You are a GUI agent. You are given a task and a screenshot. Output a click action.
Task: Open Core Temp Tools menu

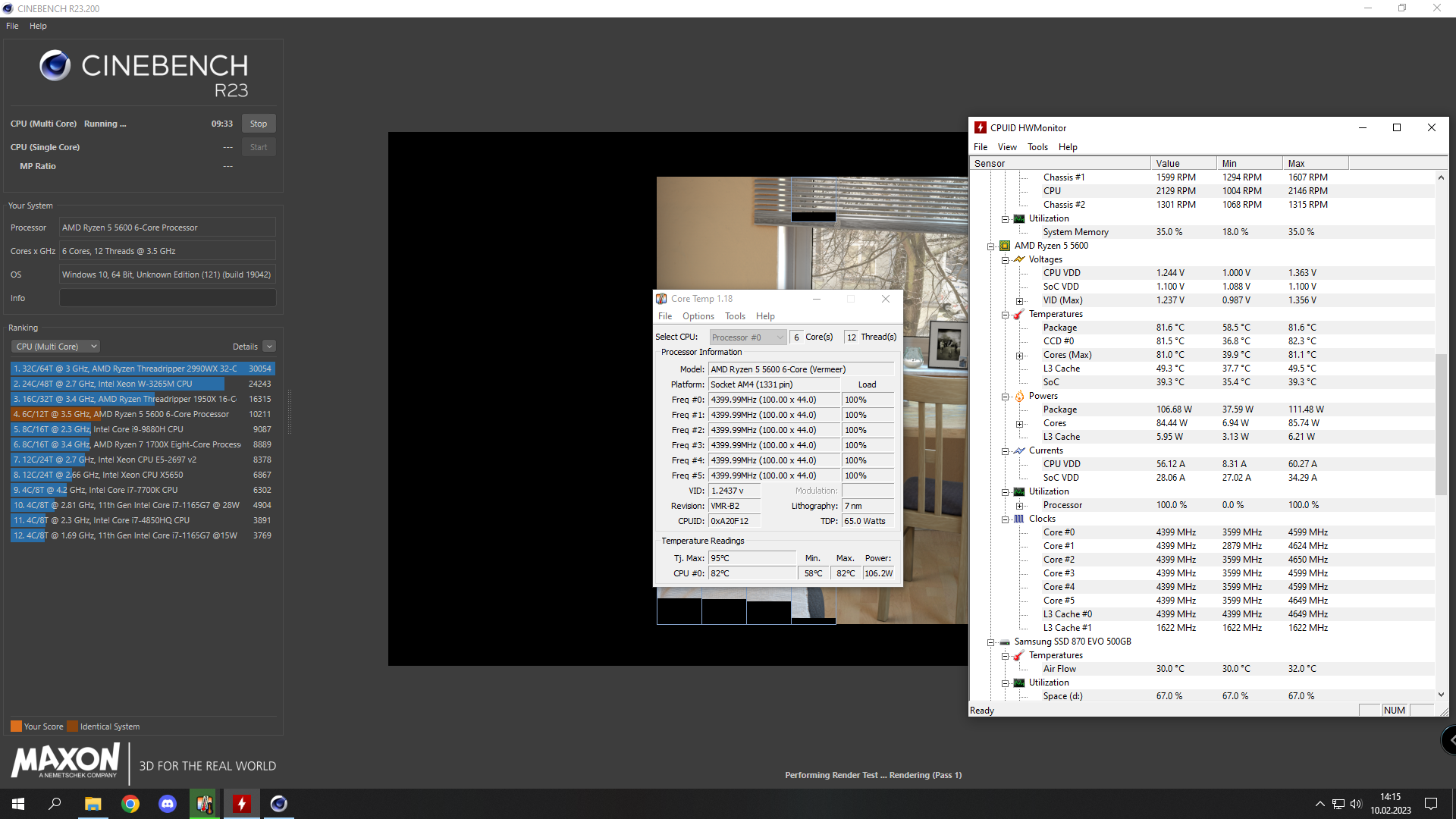[x=735, y=316]
